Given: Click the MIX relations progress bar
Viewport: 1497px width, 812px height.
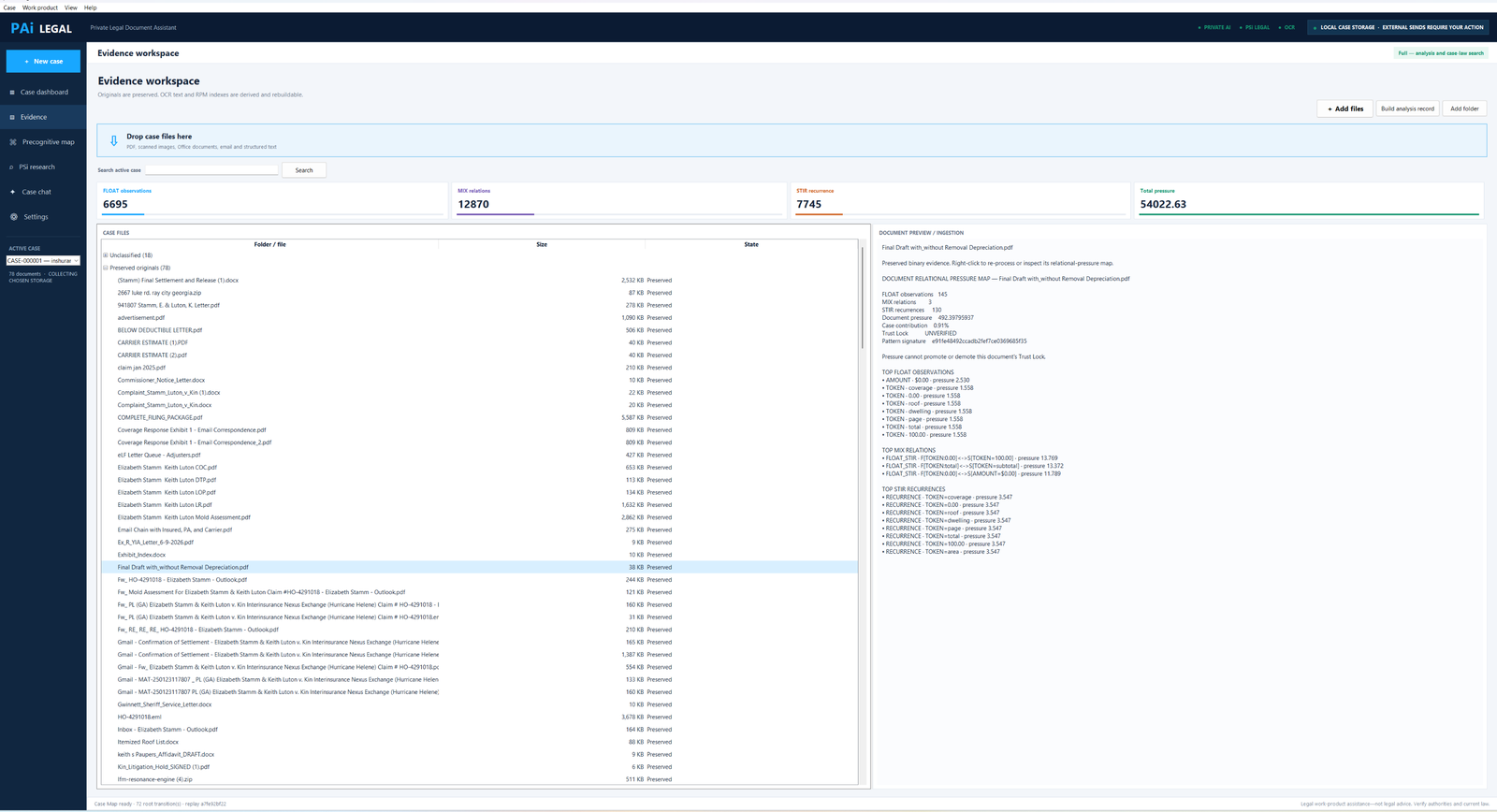Looking at the screenshot, I should (x=620, y=214).
